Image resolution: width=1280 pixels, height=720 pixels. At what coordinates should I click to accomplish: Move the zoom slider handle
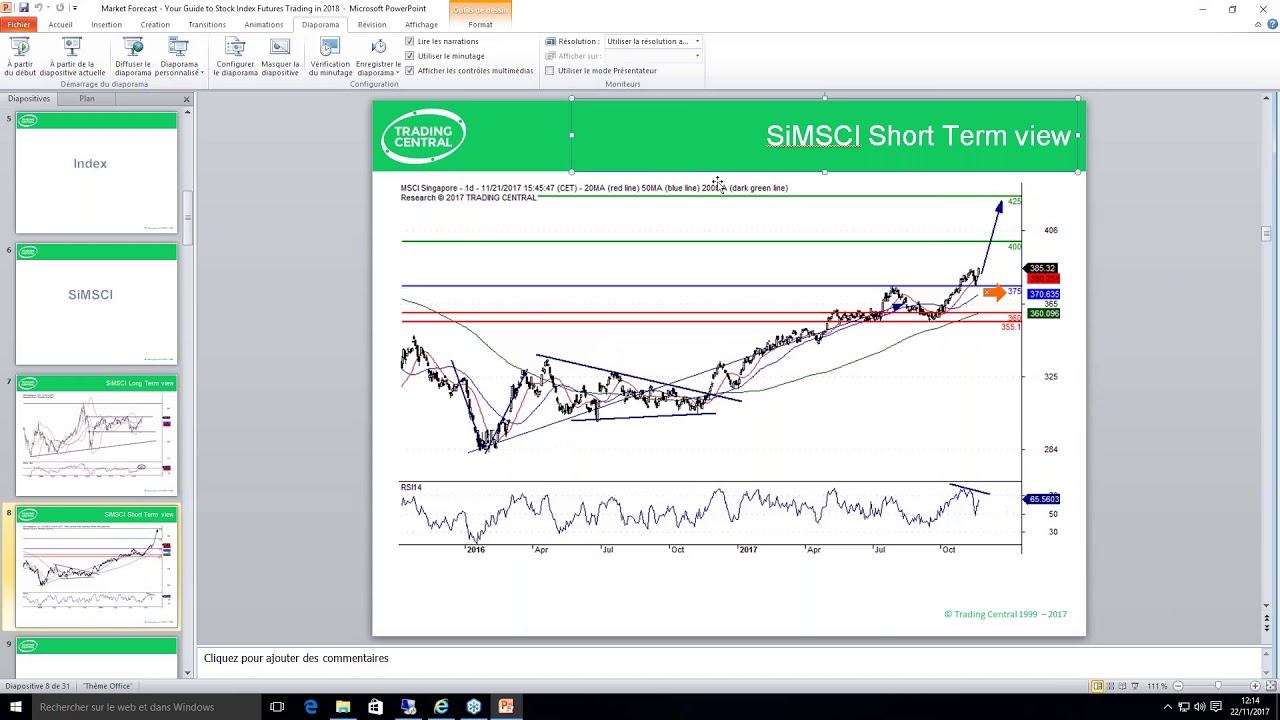1218,686
